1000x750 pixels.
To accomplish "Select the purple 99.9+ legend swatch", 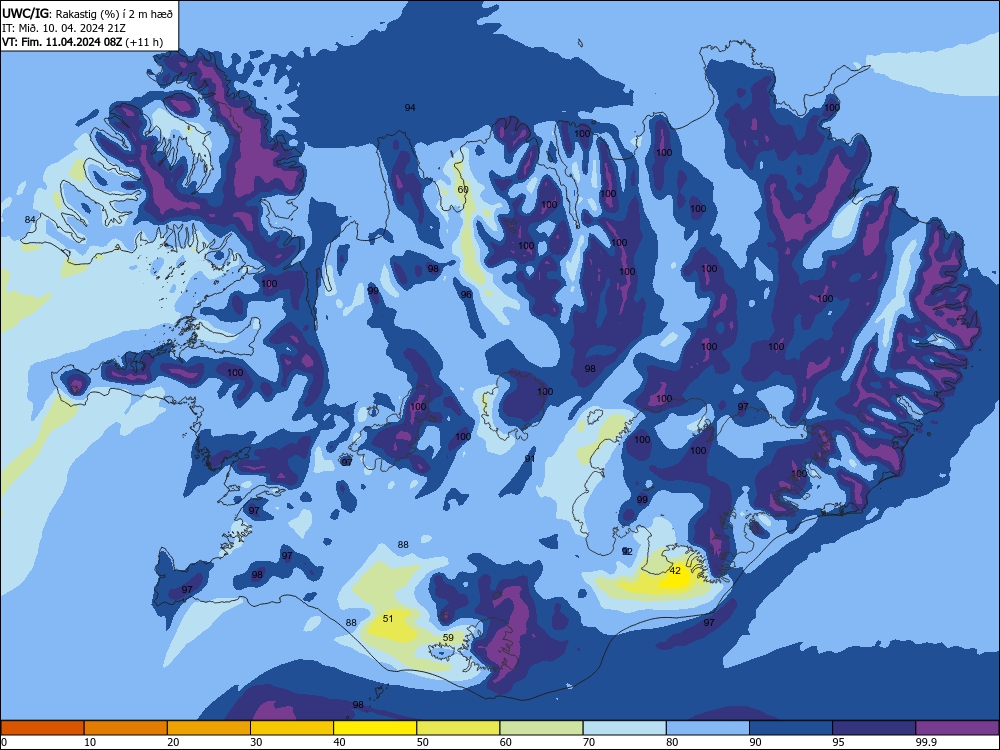I will (957, 728).
